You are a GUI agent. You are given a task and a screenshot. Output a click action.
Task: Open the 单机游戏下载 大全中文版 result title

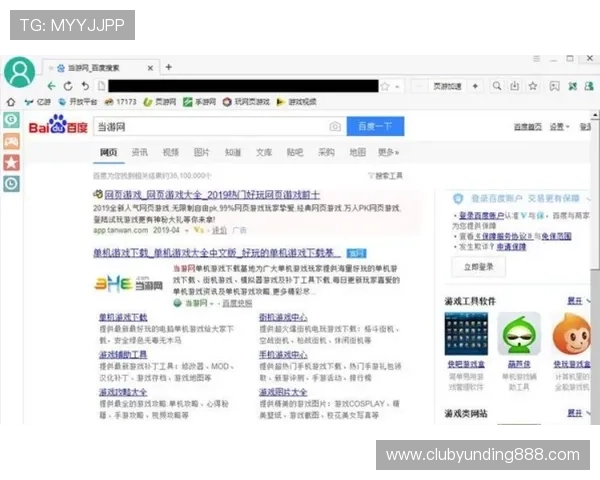point(217,253)
